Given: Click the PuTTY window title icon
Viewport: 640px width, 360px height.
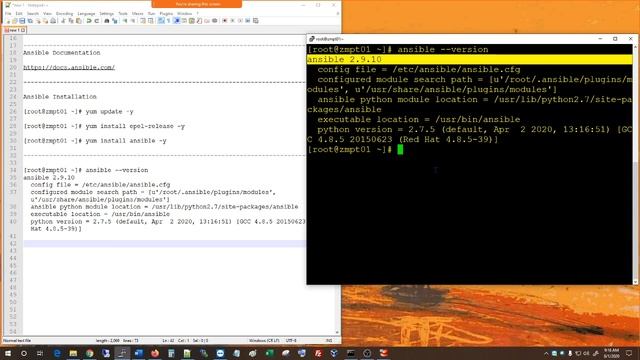Looking at the screenshot, I should tap(312, 39).
